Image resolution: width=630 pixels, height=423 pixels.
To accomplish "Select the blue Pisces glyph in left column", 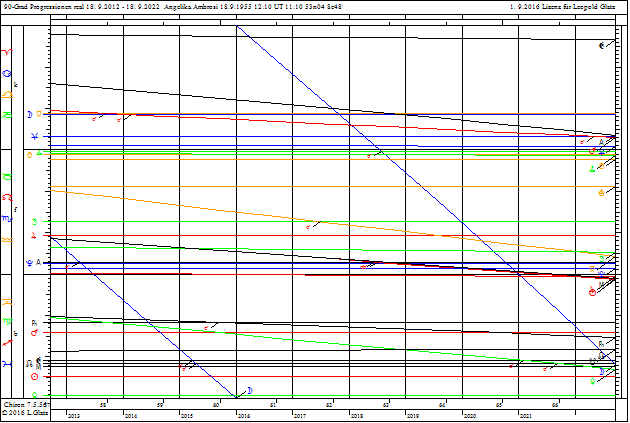I will click(x=9, y=365).
